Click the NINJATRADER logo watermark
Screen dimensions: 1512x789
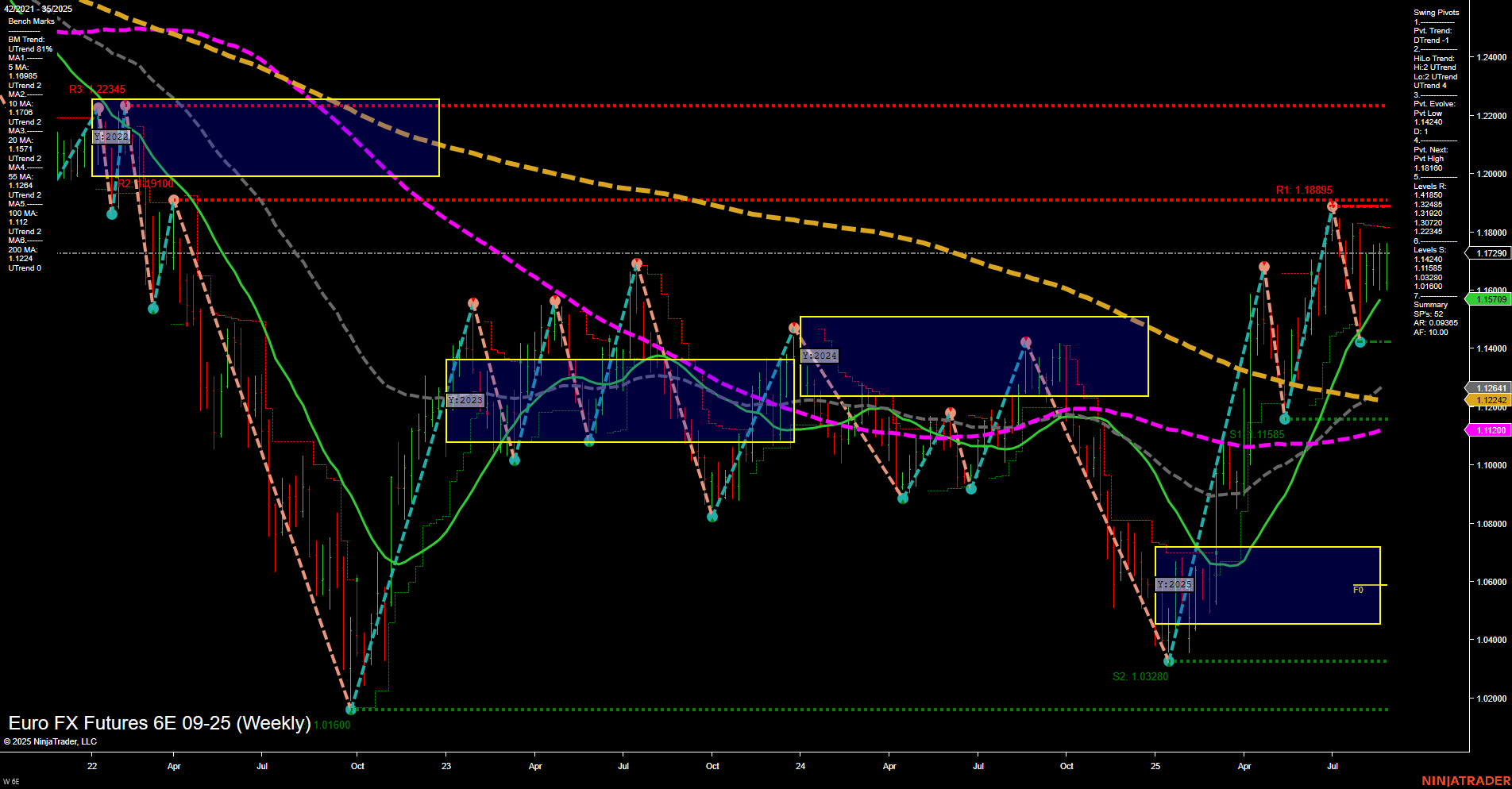[1465, 782]
